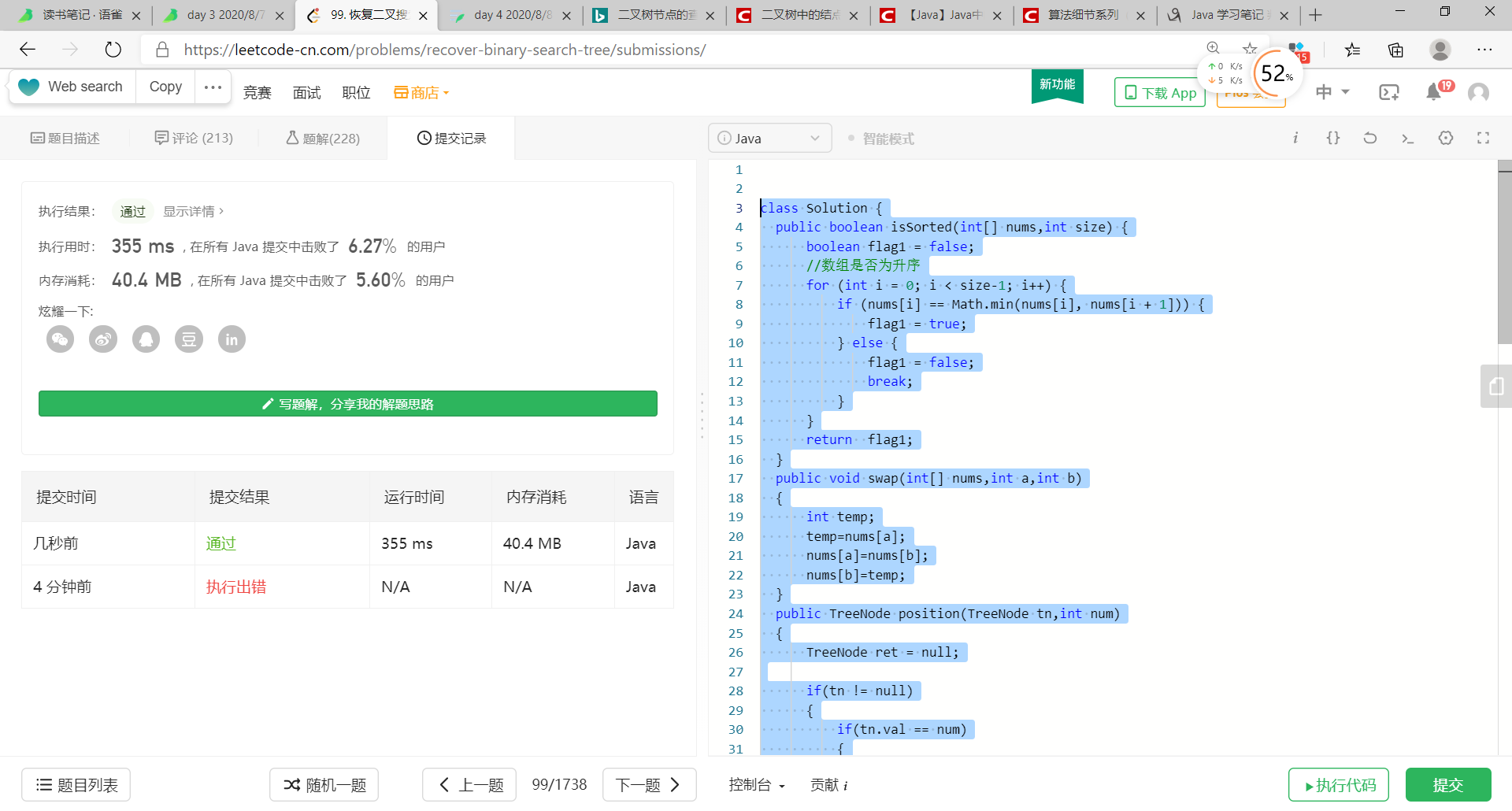
Task: Share result on WeChat
Action: pos(60,339)
